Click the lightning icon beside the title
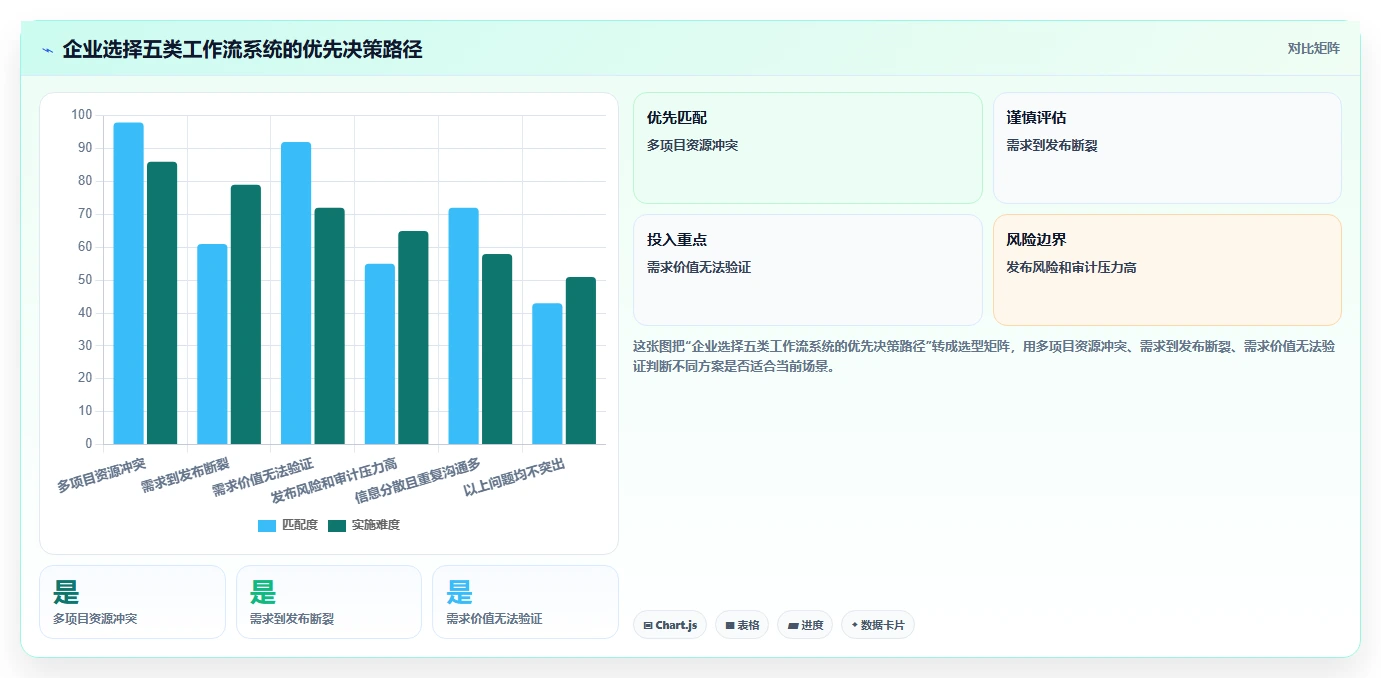The image size is (1381, 678). coord(48,50)
